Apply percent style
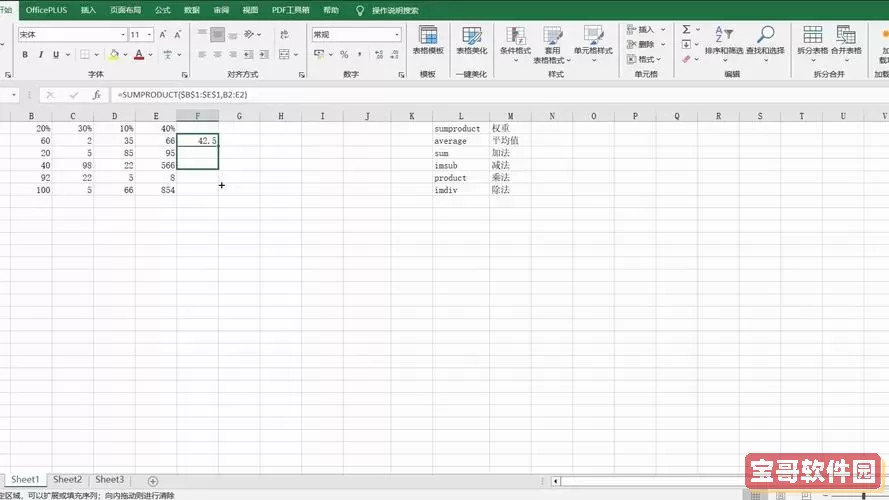This screenshot has width=889, height=500. [344, 54]
